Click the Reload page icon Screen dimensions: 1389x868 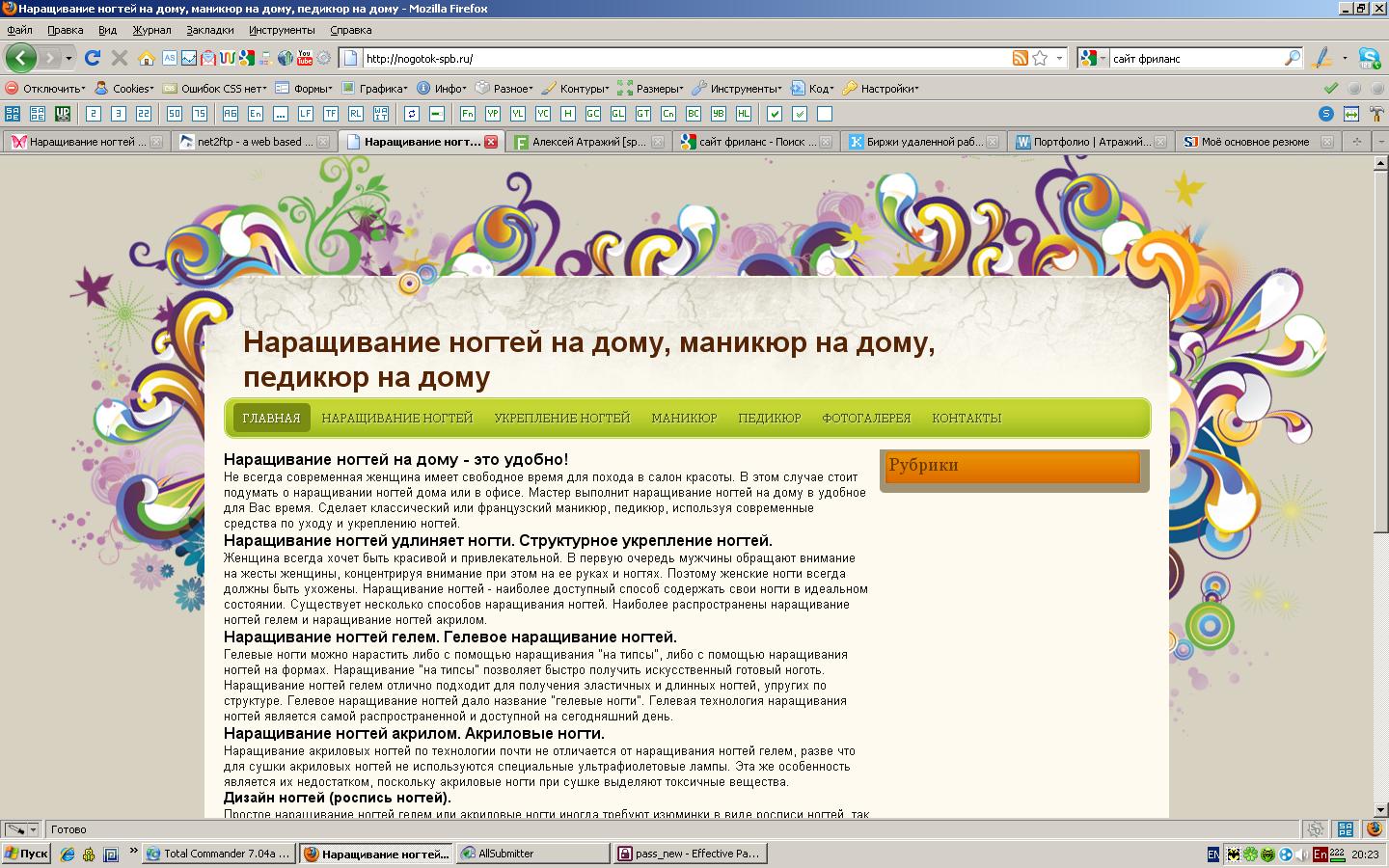click(93, 58)
